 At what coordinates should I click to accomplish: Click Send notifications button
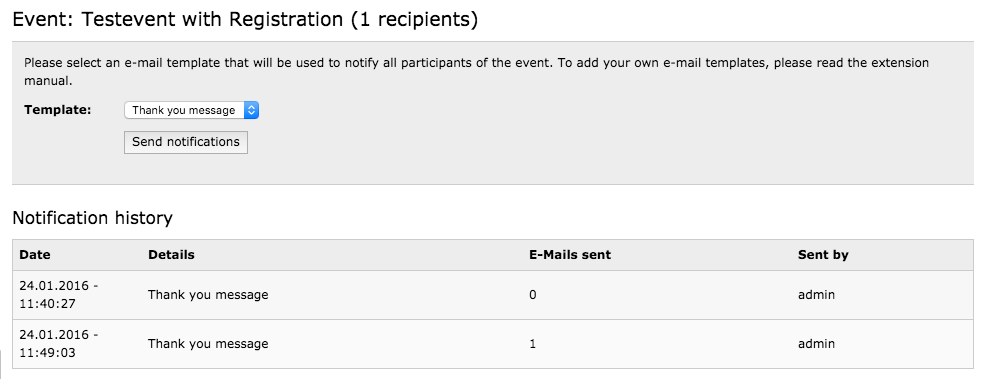tap(185, 142)
